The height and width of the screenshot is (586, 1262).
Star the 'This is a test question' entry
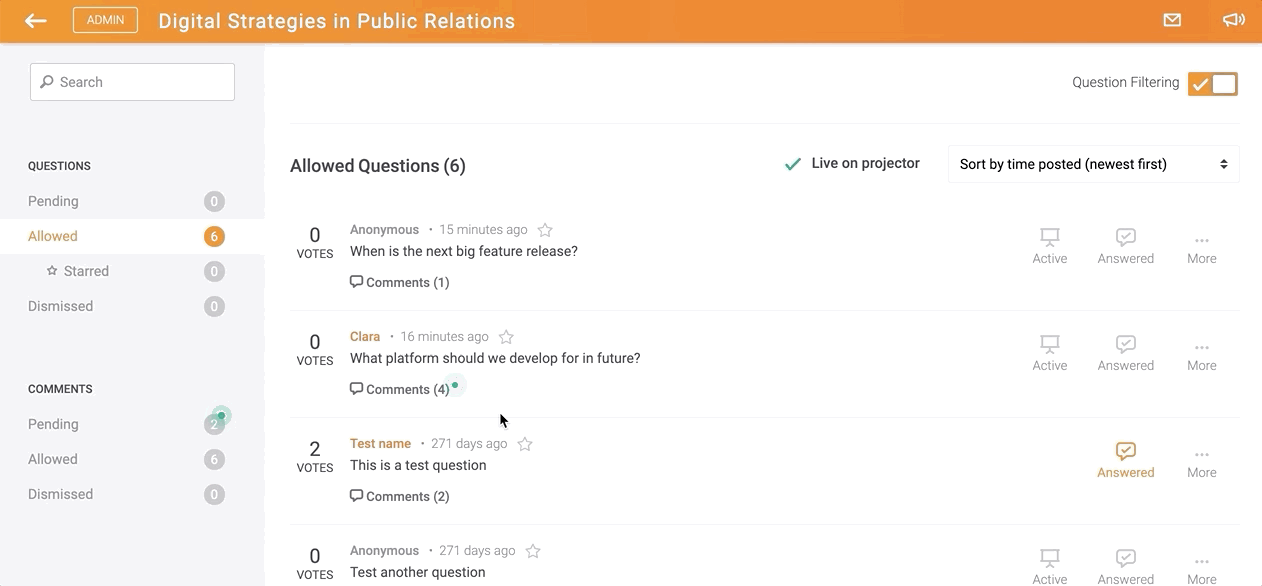525,444
